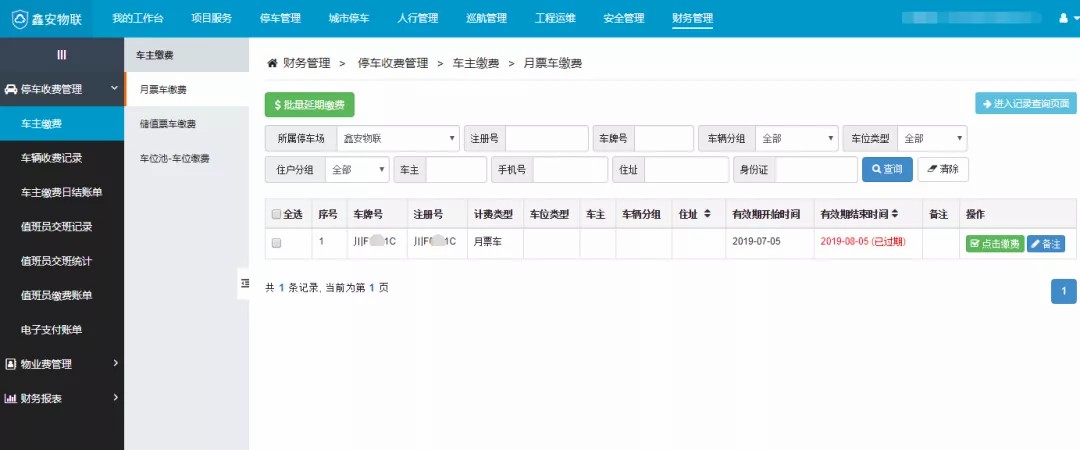Click the 备注 pencil edit button
The height and width of the screenshot is (450, 1080).
pyautogui.click(x=1045, y=243)
